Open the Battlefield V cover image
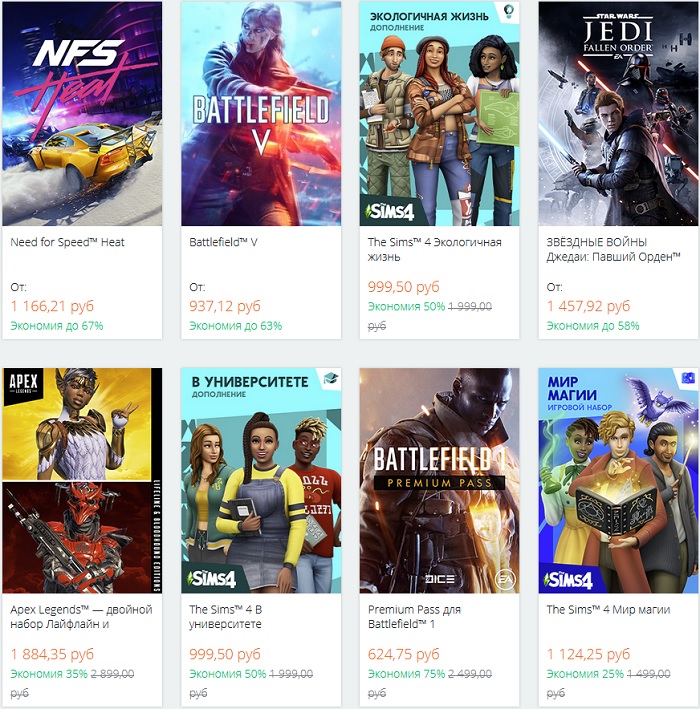Image resolution: width=700 pixels, height=709 pixels. [261, 114]
